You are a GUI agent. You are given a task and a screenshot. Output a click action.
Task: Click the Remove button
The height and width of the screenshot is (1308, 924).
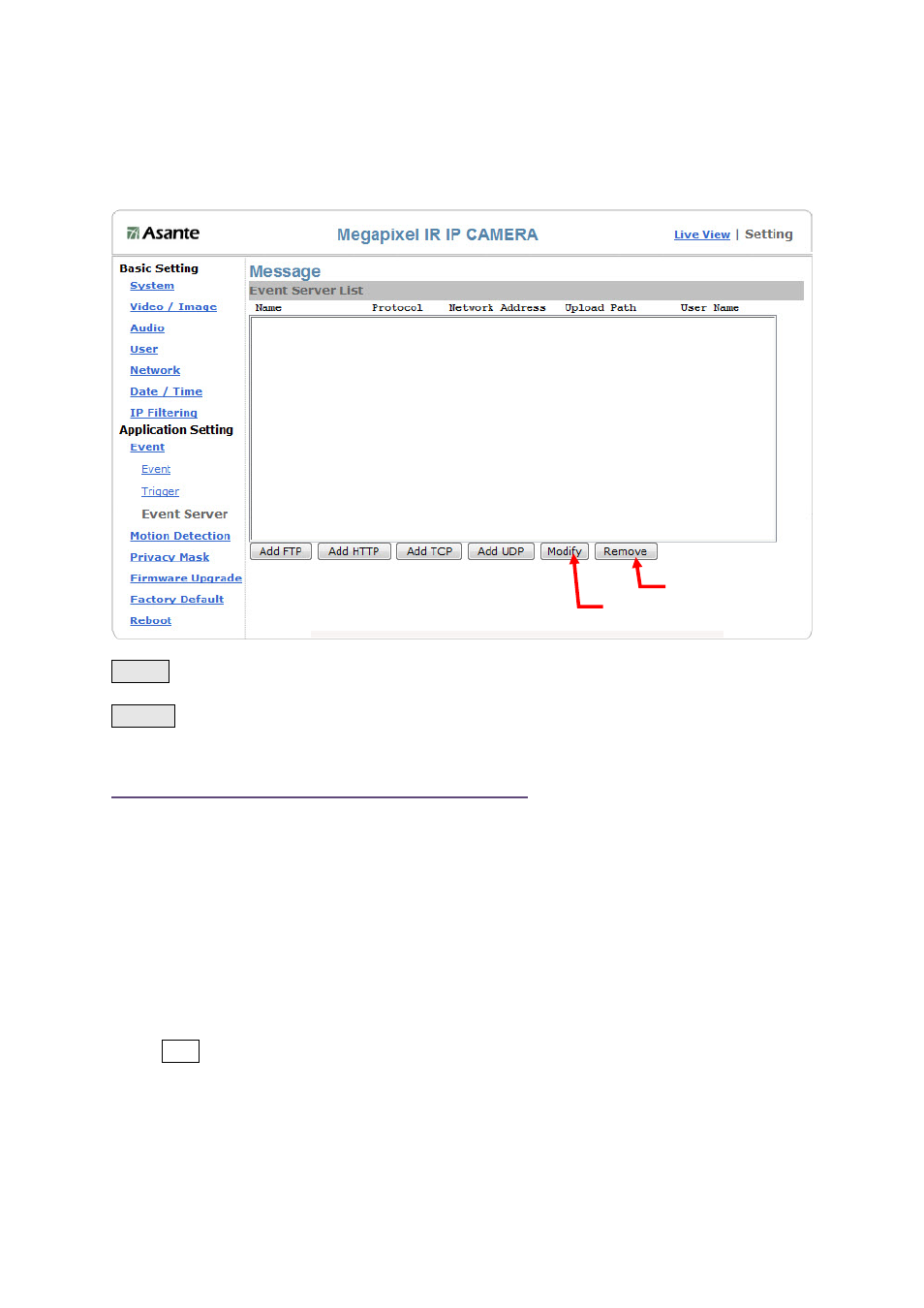pyautogui.click(x=626, y=551)
